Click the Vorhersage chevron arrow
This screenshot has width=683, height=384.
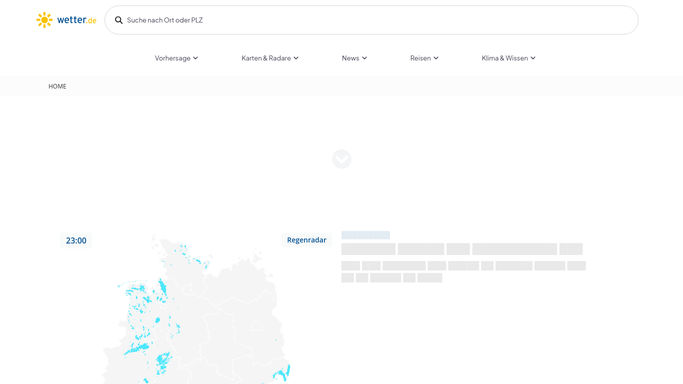pos(196,58)
